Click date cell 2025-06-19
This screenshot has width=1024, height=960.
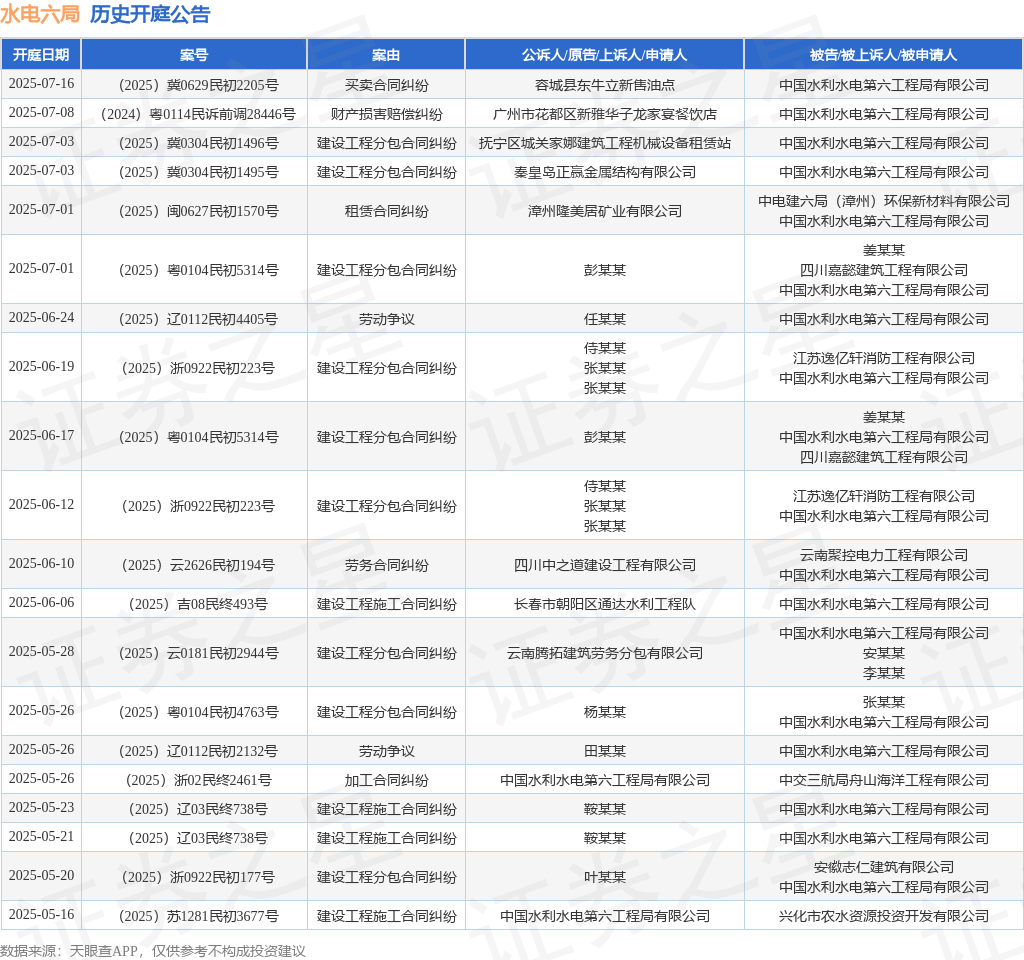click(x=41, y=366)
